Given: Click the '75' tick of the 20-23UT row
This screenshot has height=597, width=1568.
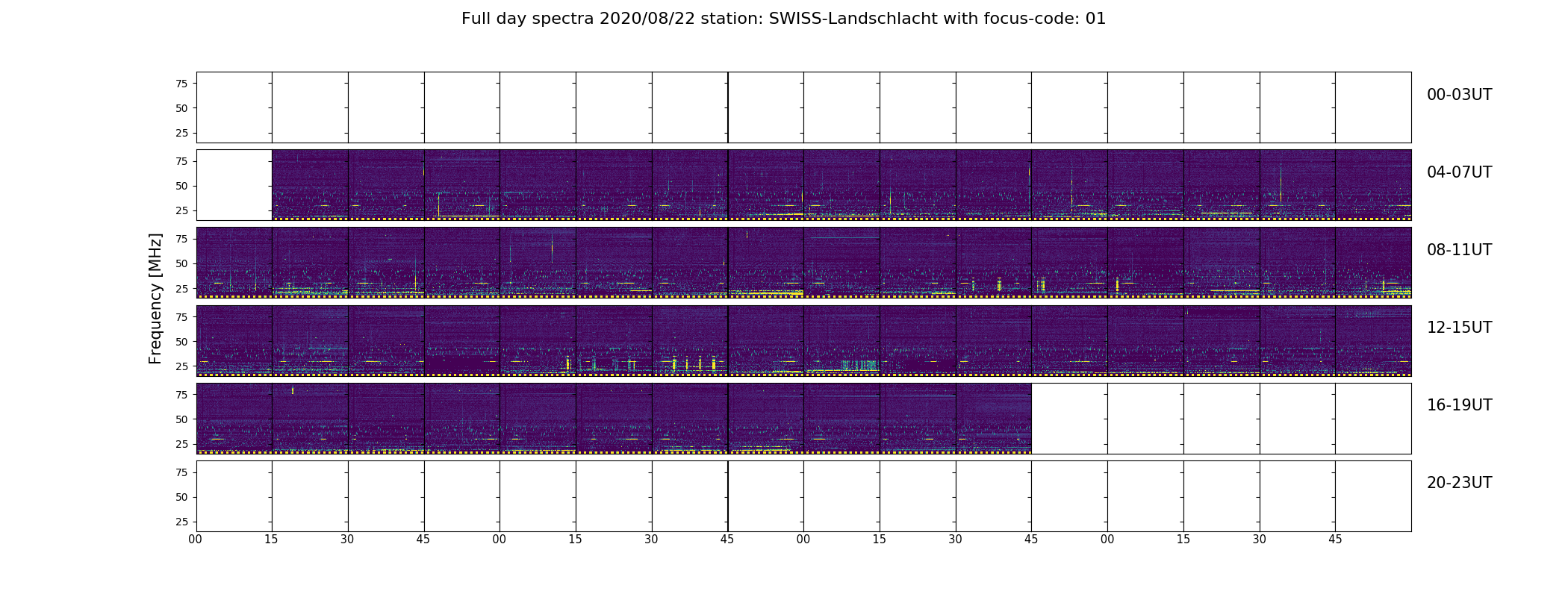Looking at the screenshot, I should pos(181,472).
